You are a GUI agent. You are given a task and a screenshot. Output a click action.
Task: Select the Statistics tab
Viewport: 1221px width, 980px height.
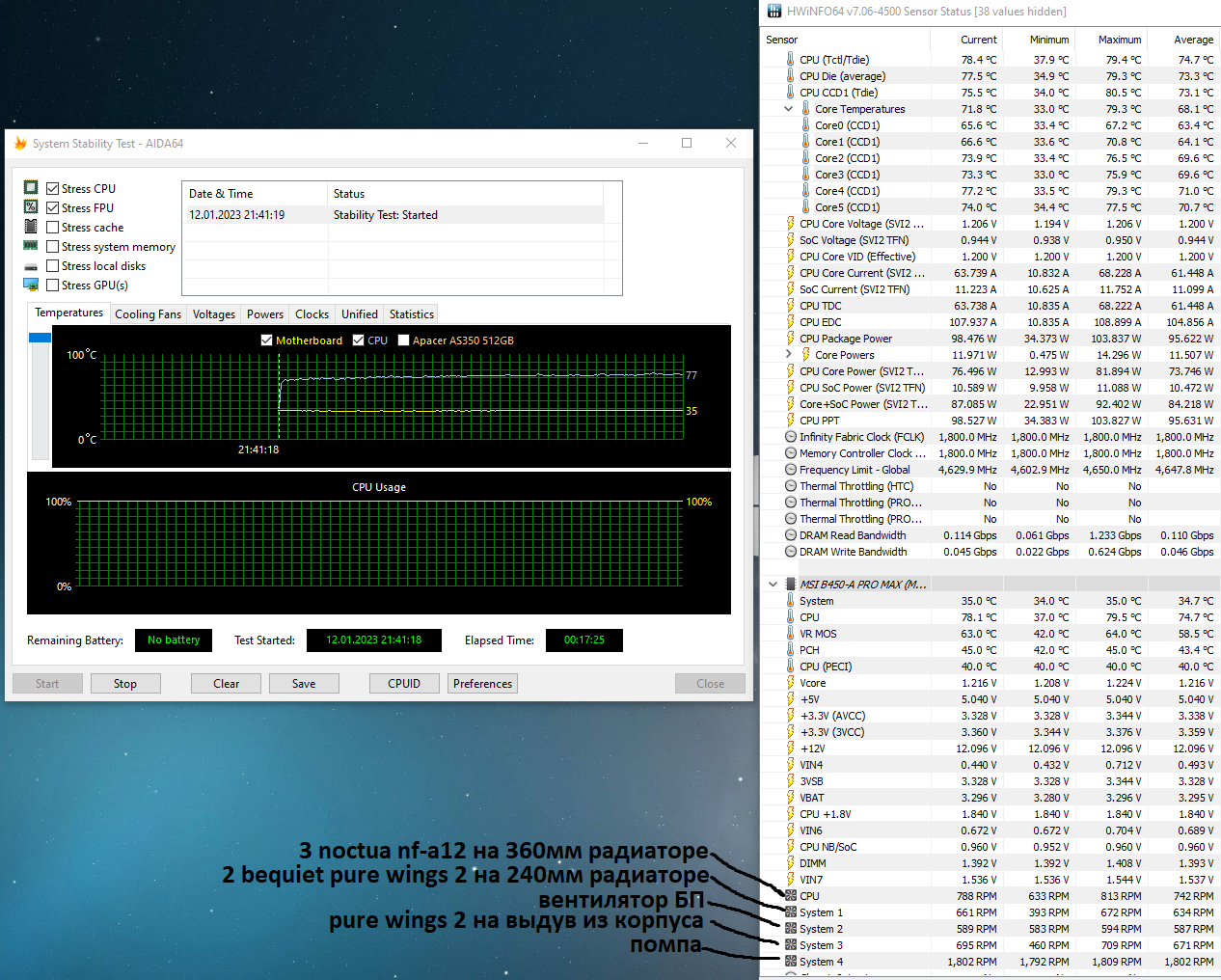click(x=412, y=314)
